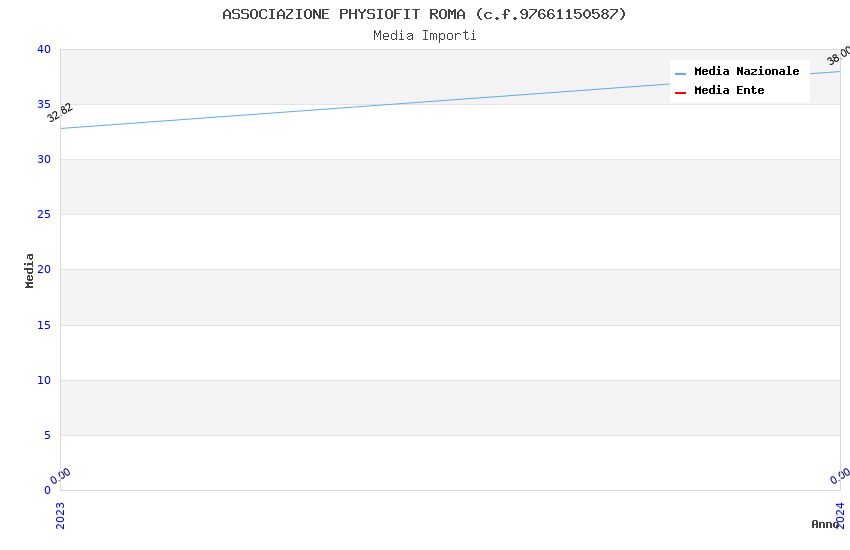Click the 2023 x-axis tick label
Image resolution: width=850 pixels, height=550 pixels.
pyautogui.click(x=60, y=514)
